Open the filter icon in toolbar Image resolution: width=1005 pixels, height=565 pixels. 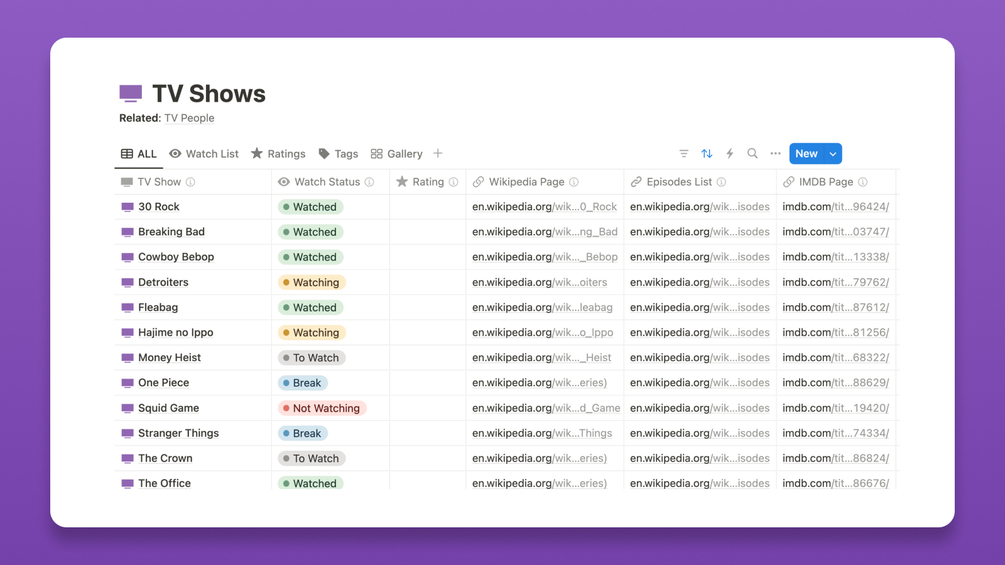(x=684, y=154)
